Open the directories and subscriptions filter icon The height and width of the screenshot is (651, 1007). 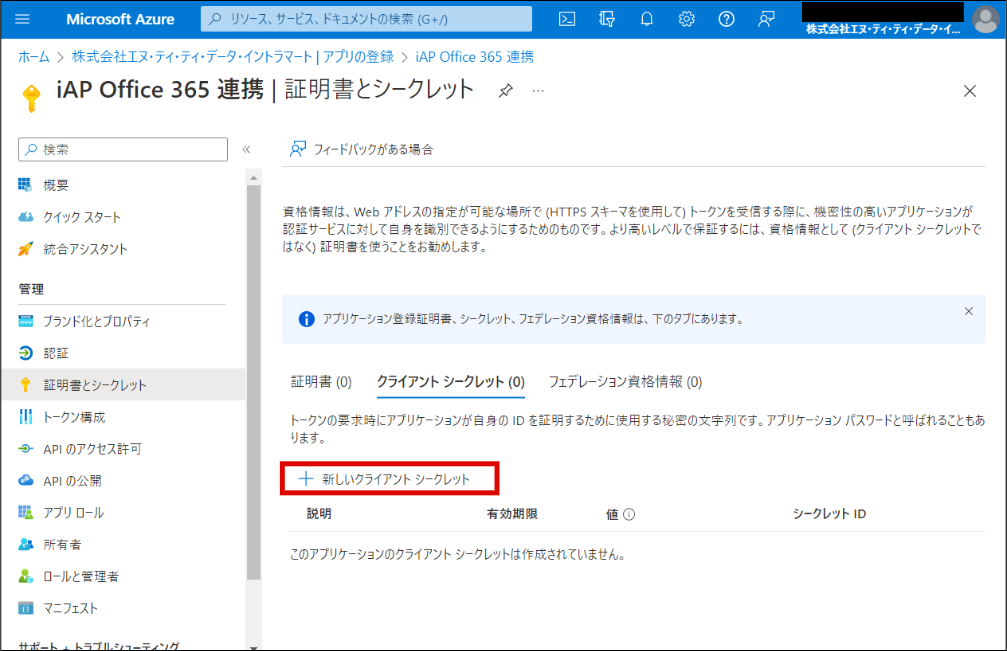[x=606, y=19]
